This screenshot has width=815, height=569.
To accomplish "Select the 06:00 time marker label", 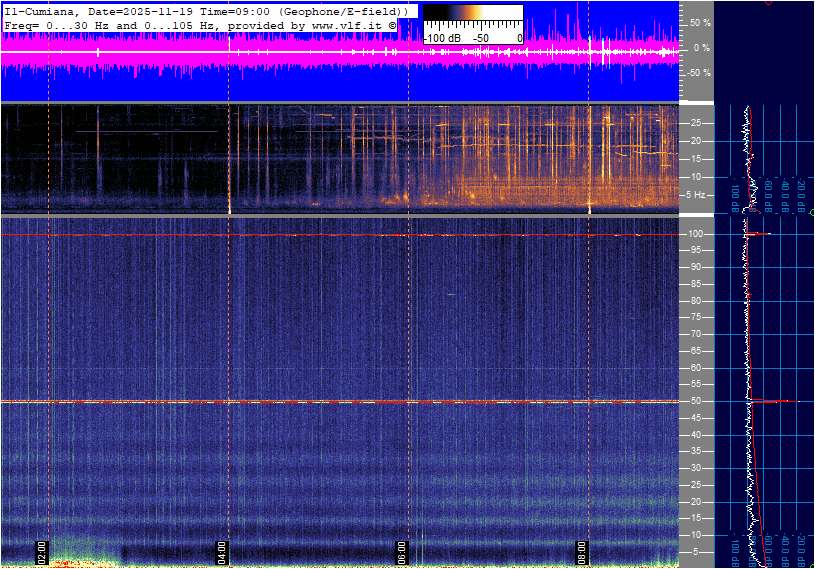I will tap(402, 551).
